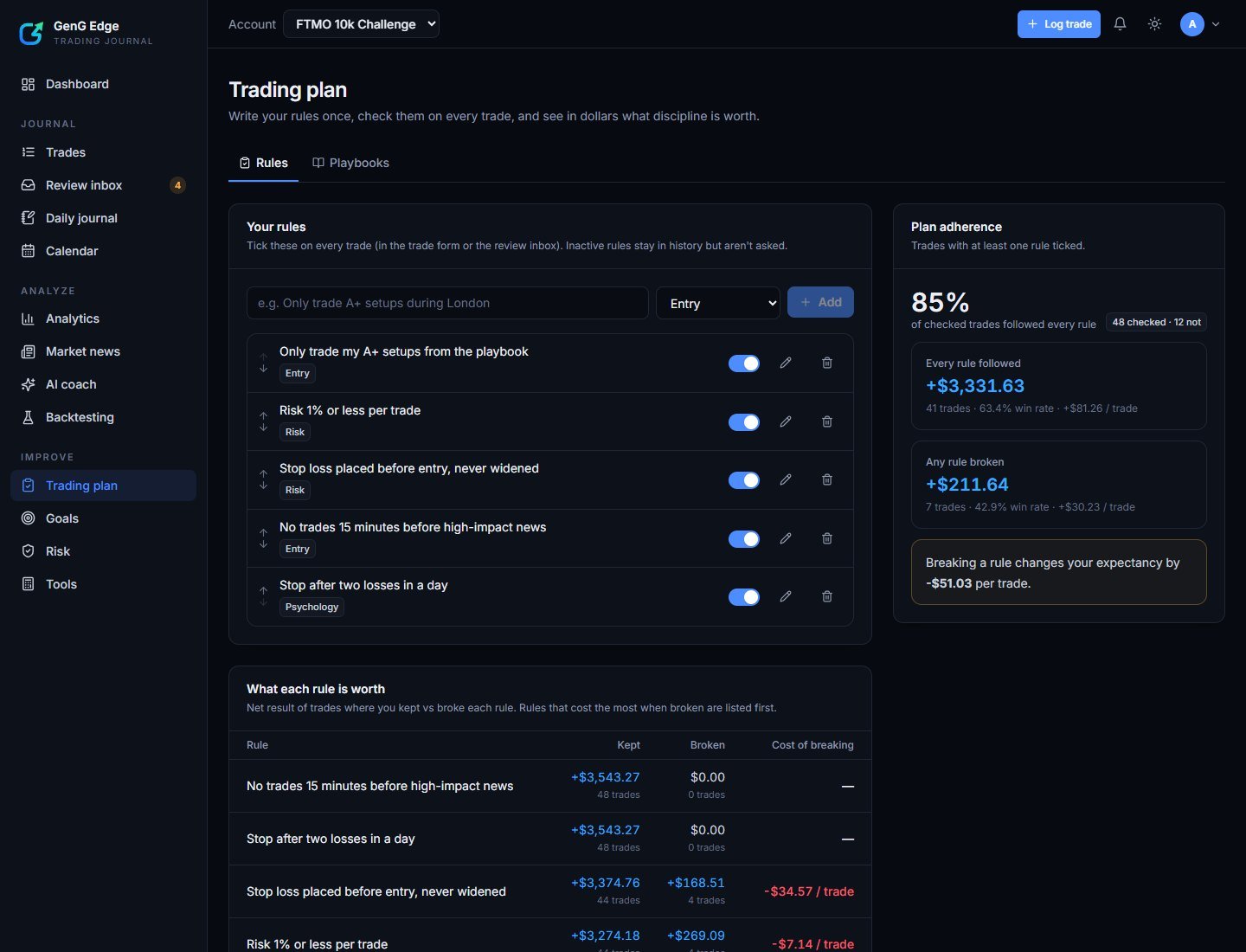This screenshot has height=952, width=1246.
Task: Open Review inbox in sidebar
Action: point(104,185)
